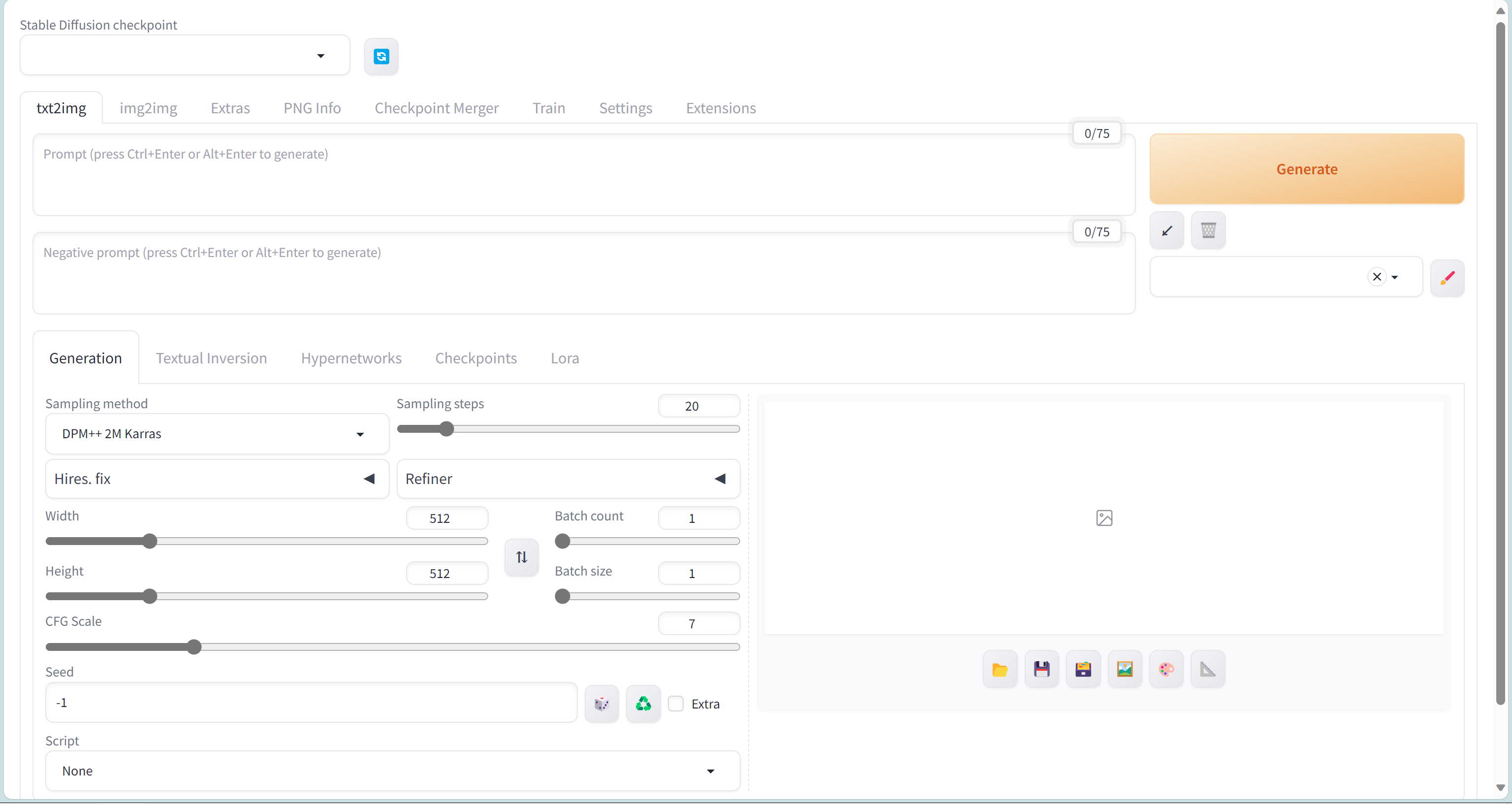Viewport: 1512px width, 804px height.
Task: Click the Width value field
Action: point(447,518)
